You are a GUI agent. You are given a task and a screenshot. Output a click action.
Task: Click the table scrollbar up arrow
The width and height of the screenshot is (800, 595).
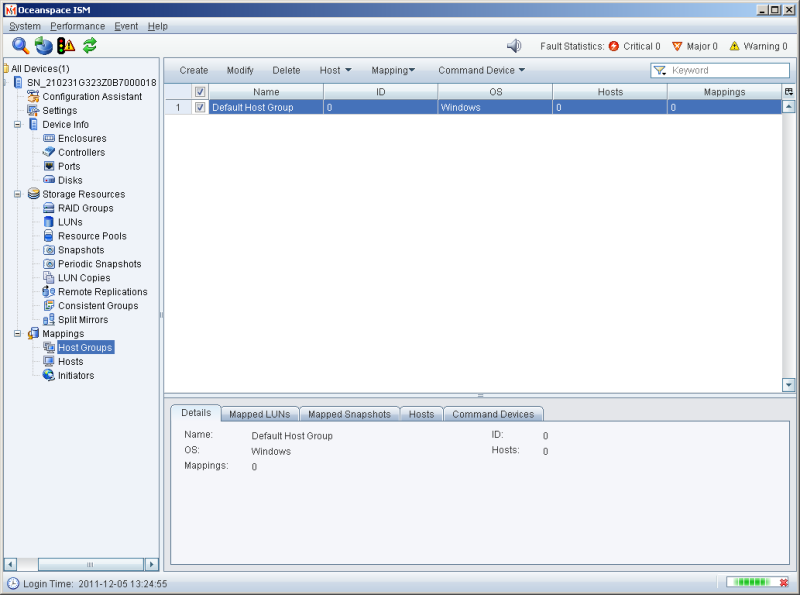tap(789, 107)
